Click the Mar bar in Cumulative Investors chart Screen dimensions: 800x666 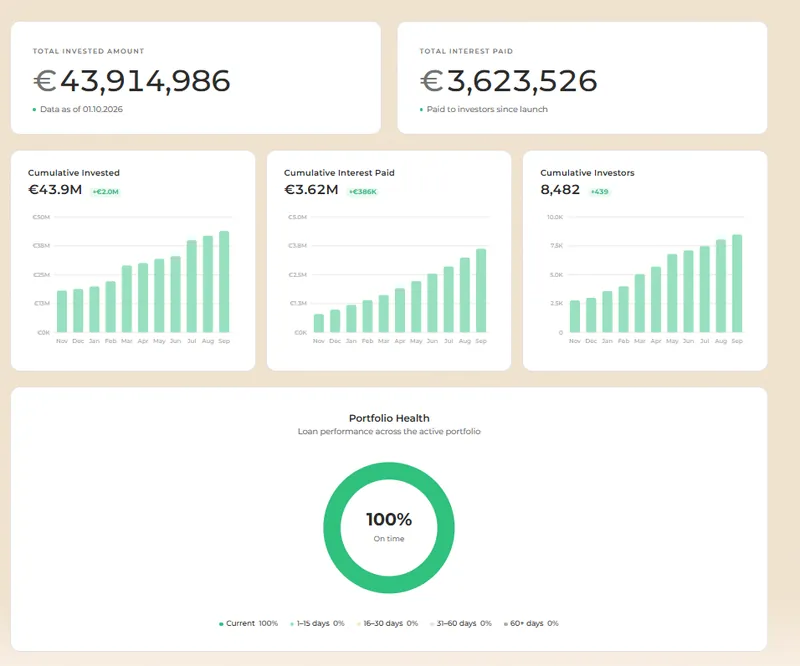tap(640, 303)
